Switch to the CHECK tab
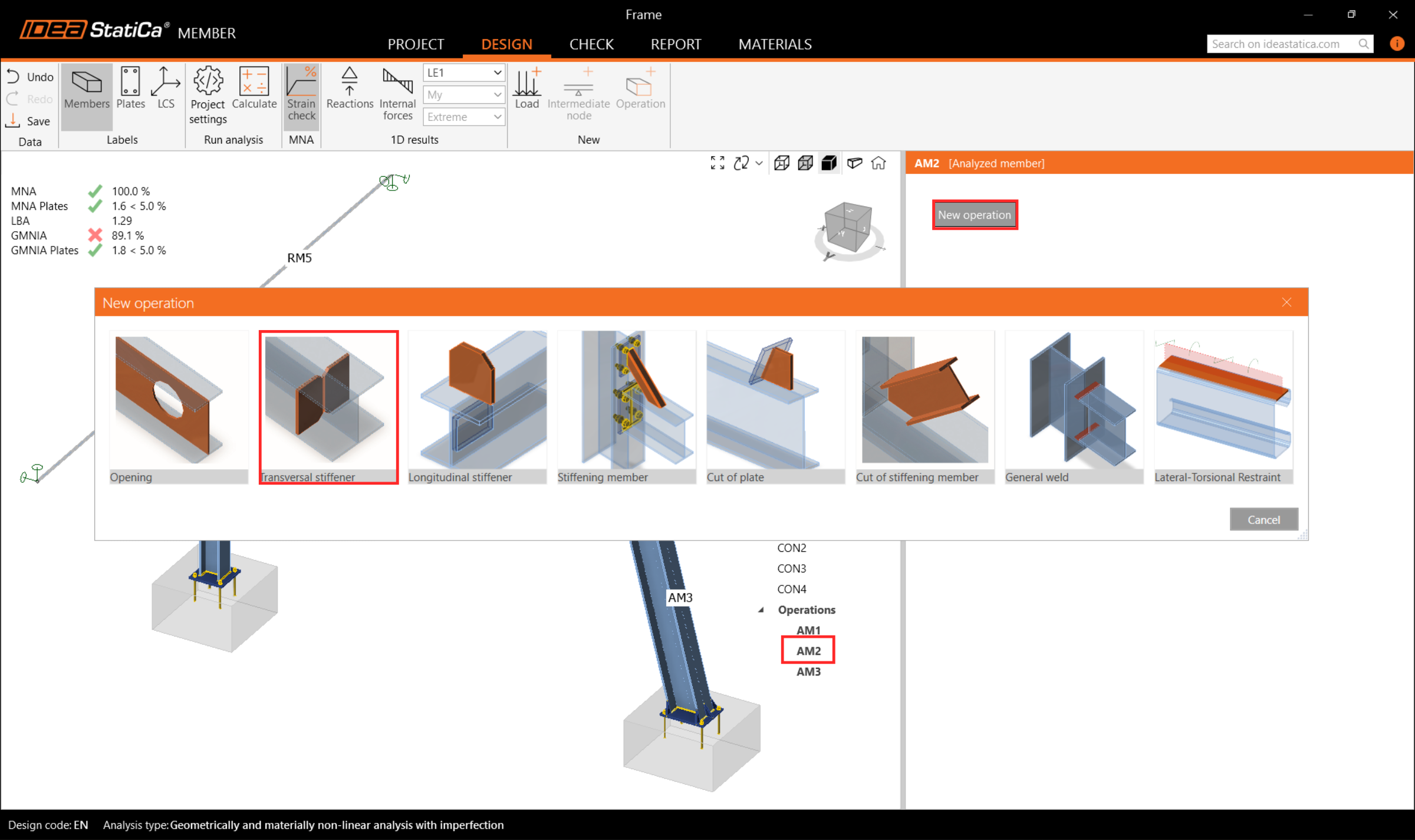Image resolution: width=1415 pixels, height=840 pixels. tap(591, 44)
